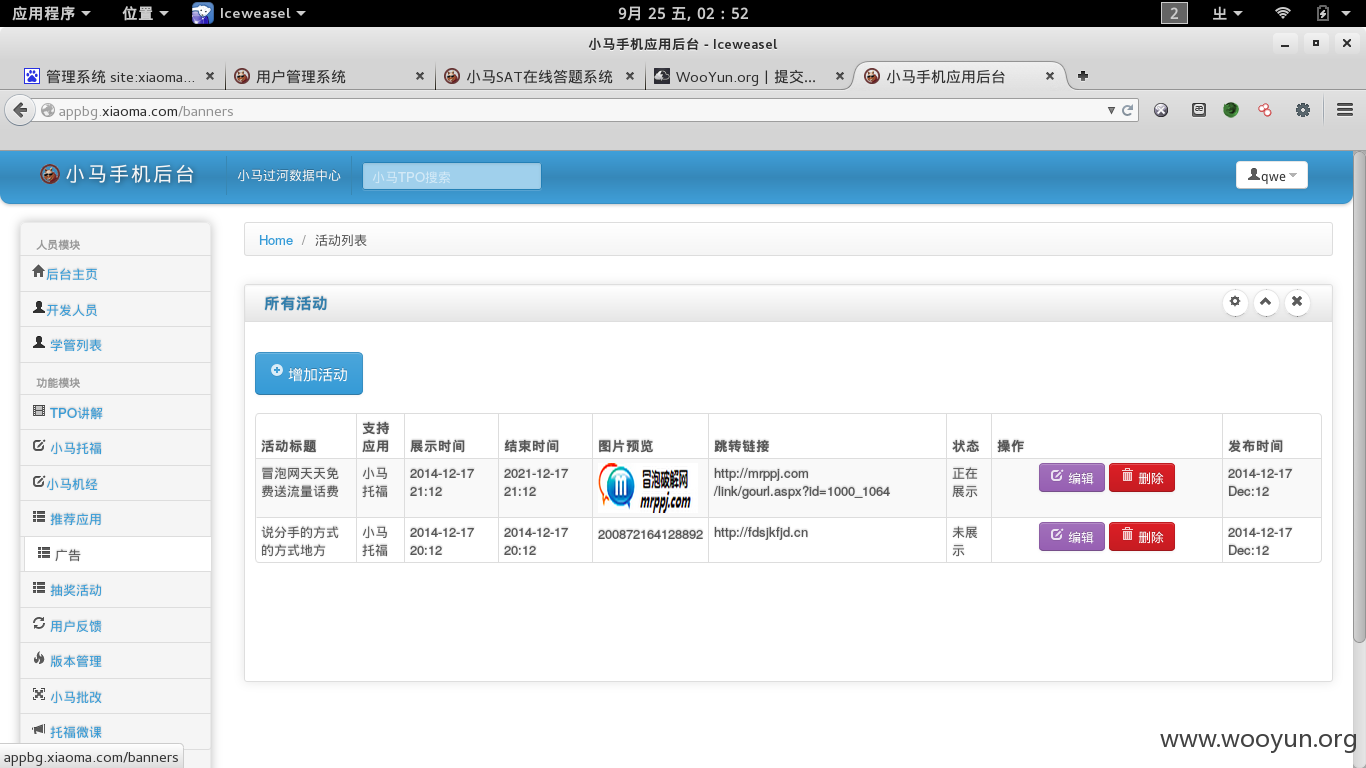
Task: Switch to the 小马SAT在线答题系统 tab
Action: (x=540, y=76)
